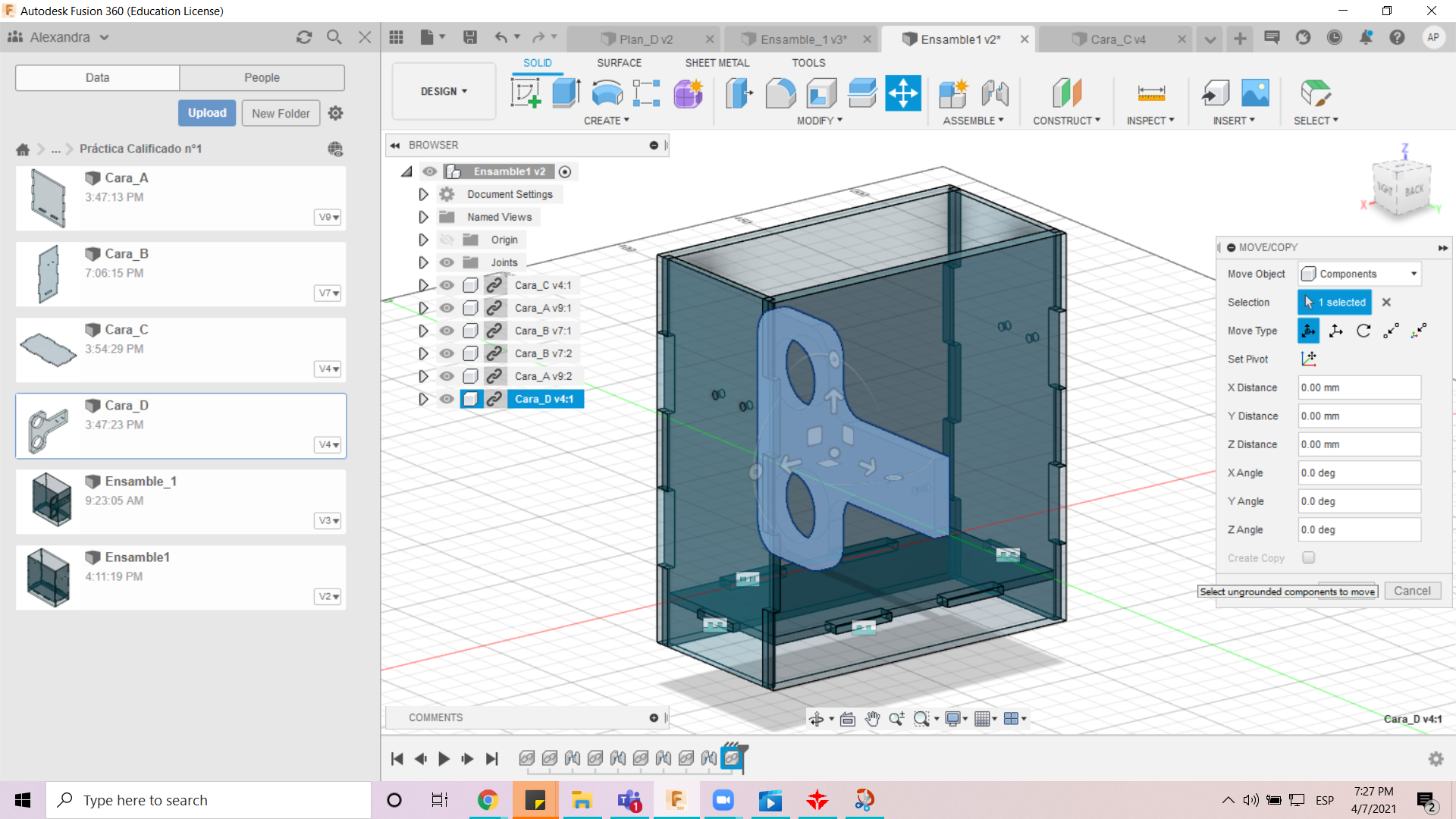Switch to the Surface tab

pyautogui.click(x=618, y=62)
